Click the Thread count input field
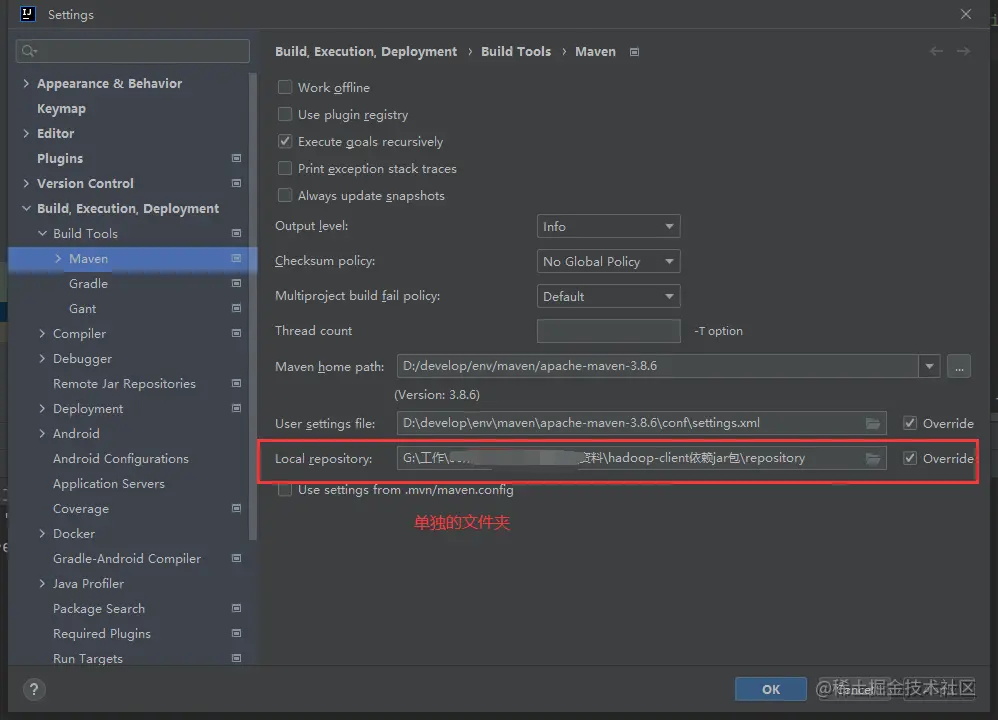This screenshot has height=720, width=998. tap(608, 331)
